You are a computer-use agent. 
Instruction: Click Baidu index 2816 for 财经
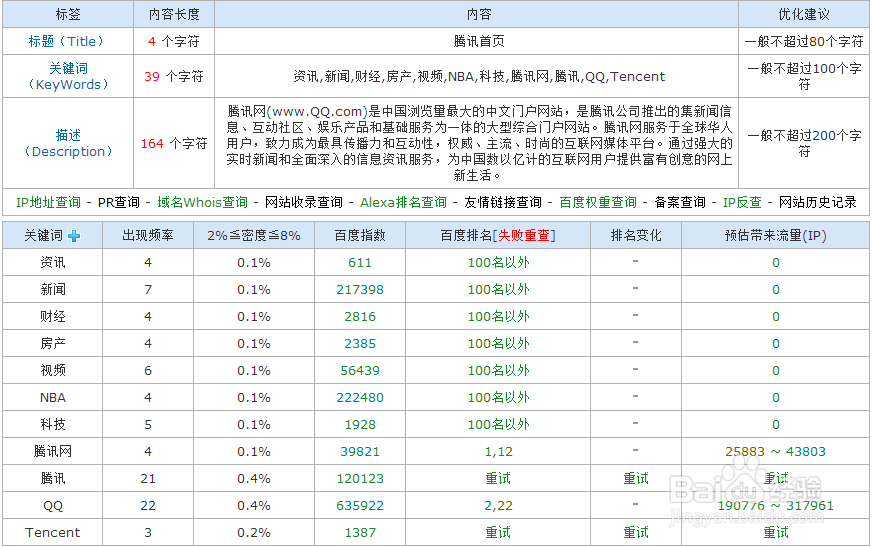coord(360,317)
